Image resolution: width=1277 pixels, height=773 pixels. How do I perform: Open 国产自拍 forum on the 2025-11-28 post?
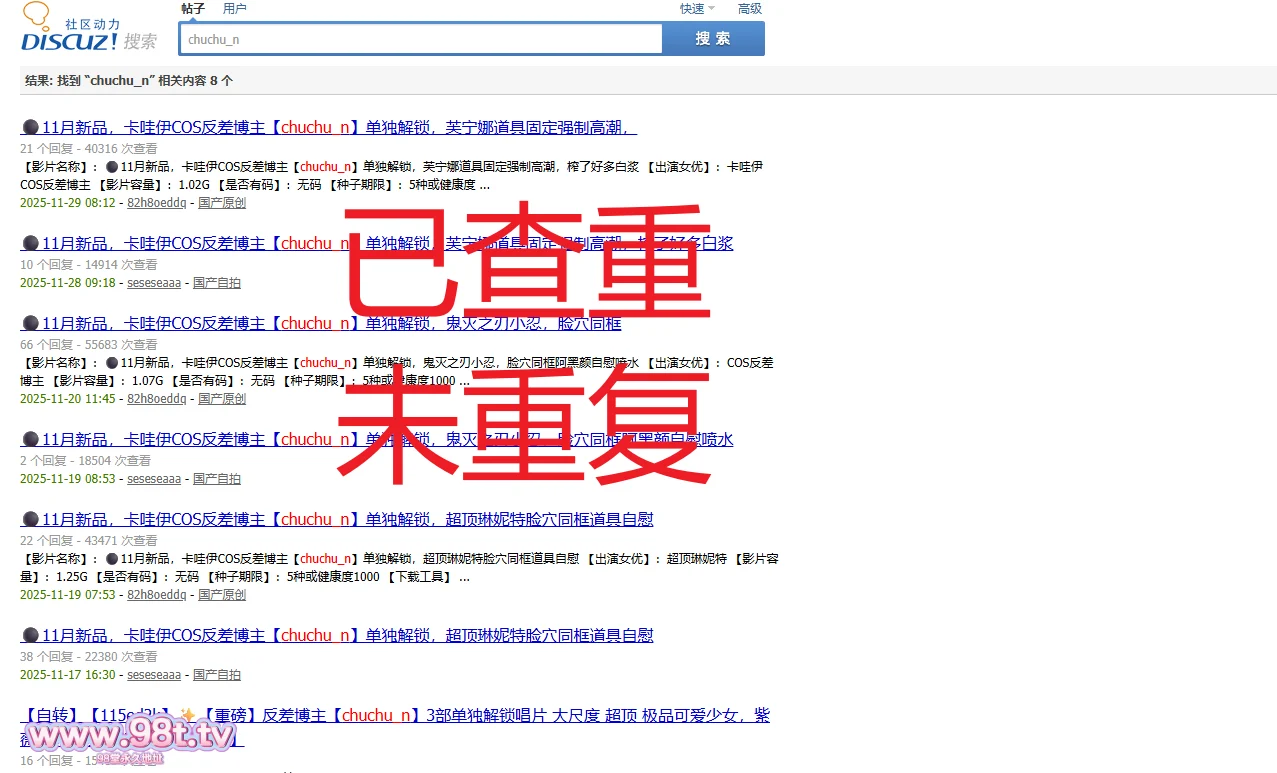click(x=217, y=283)
